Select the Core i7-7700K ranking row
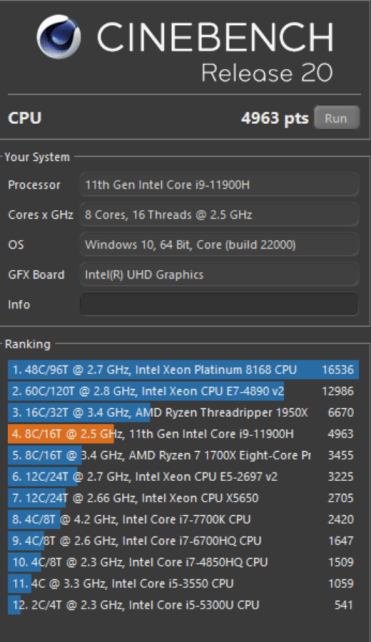 183,519
